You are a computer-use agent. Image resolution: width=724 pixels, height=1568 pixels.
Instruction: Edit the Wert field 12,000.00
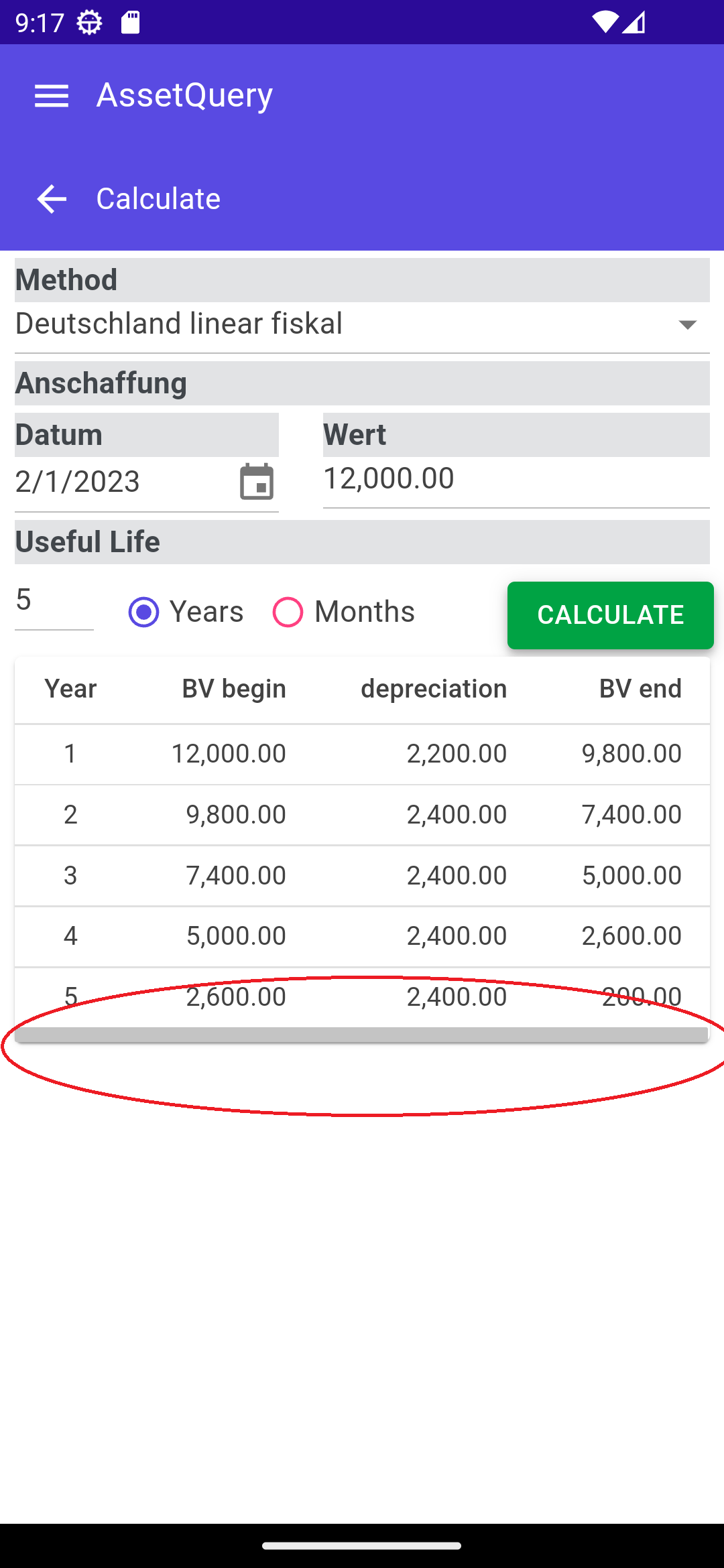516,480
